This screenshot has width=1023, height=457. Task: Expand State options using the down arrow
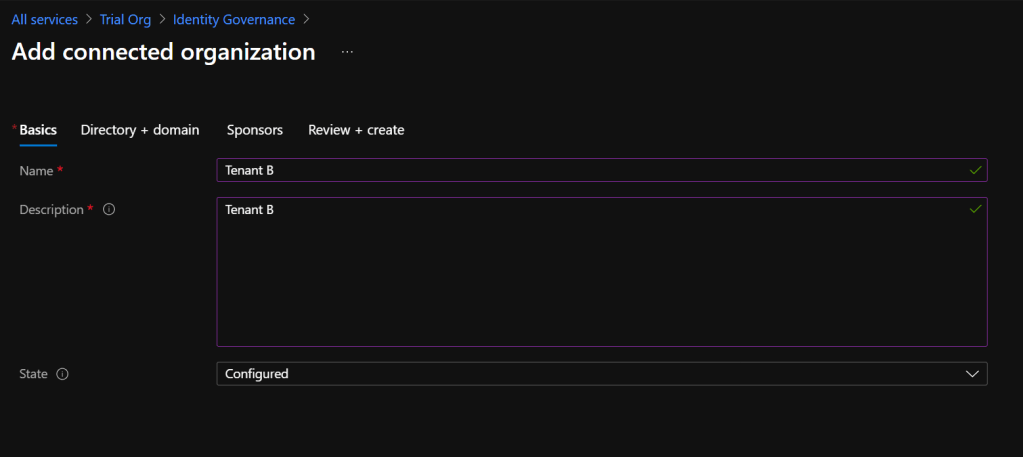[972, 374]
